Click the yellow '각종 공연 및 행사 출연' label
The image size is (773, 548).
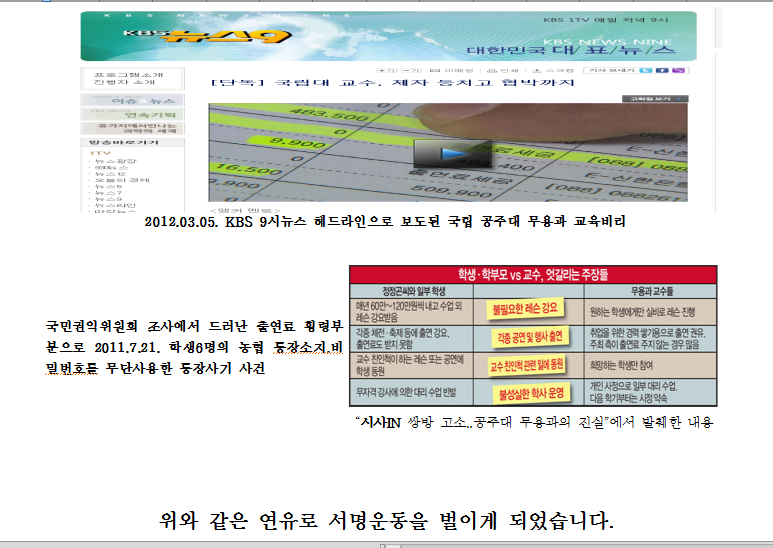pos(530,337)
